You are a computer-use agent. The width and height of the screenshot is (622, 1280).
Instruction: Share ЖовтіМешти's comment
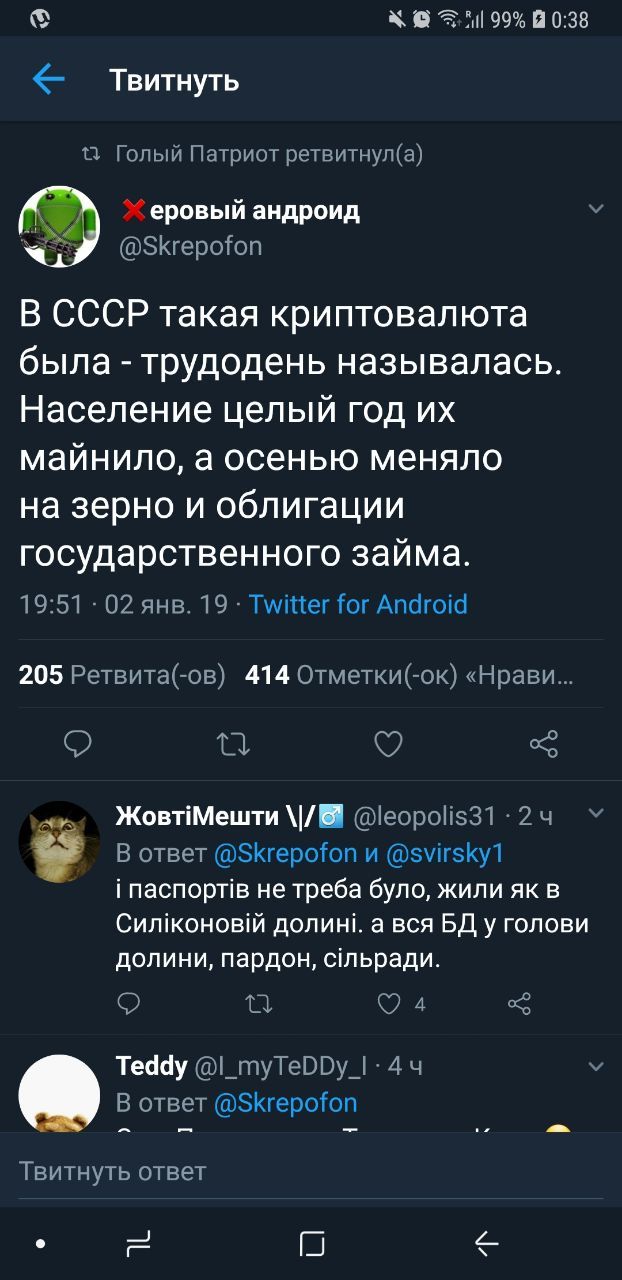pyautogui.click(x=519, y=1004)
